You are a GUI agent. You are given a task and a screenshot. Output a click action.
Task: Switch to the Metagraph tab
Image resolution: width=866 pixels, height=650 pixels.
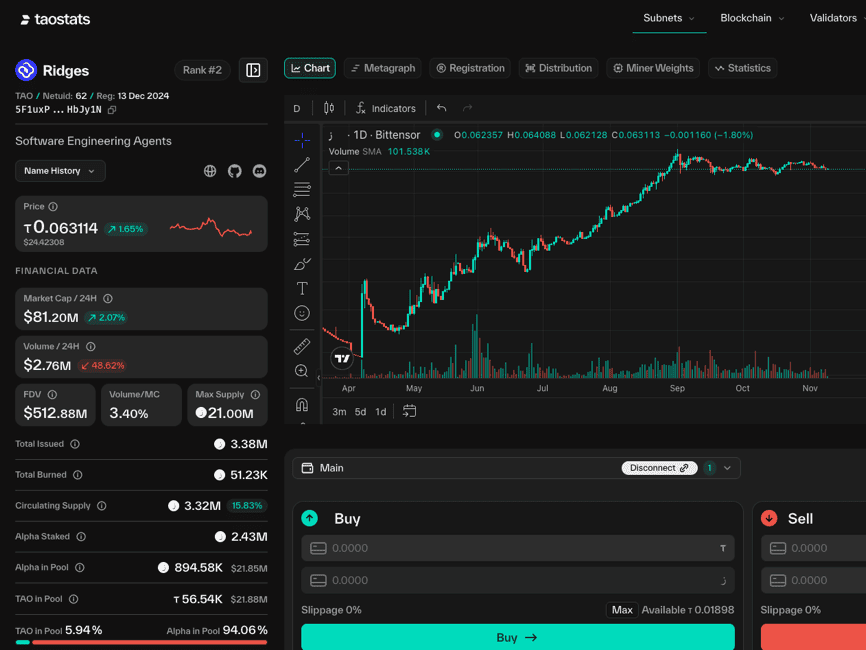[382, 68]
